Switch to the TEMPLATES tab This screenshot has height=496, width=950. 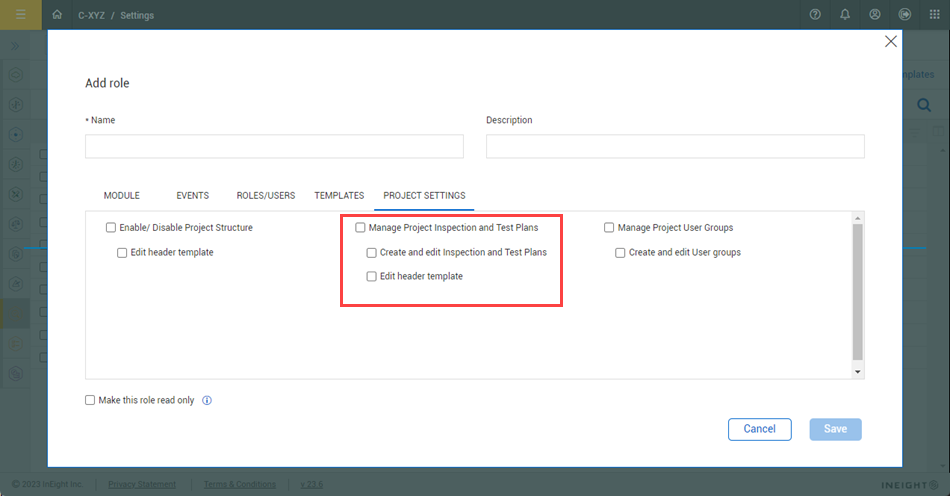coord(339,196)
